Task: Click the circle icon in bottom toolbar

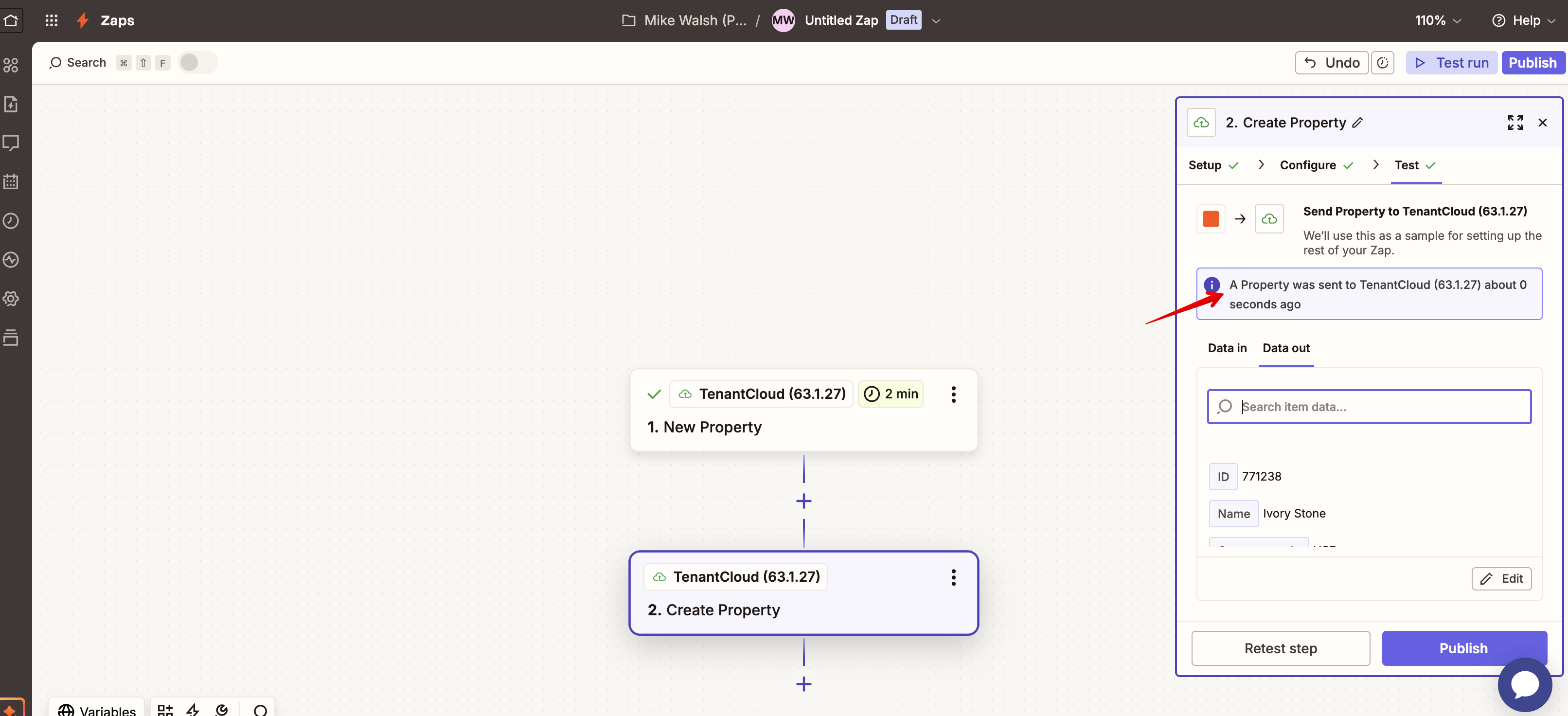Action: 261,710
